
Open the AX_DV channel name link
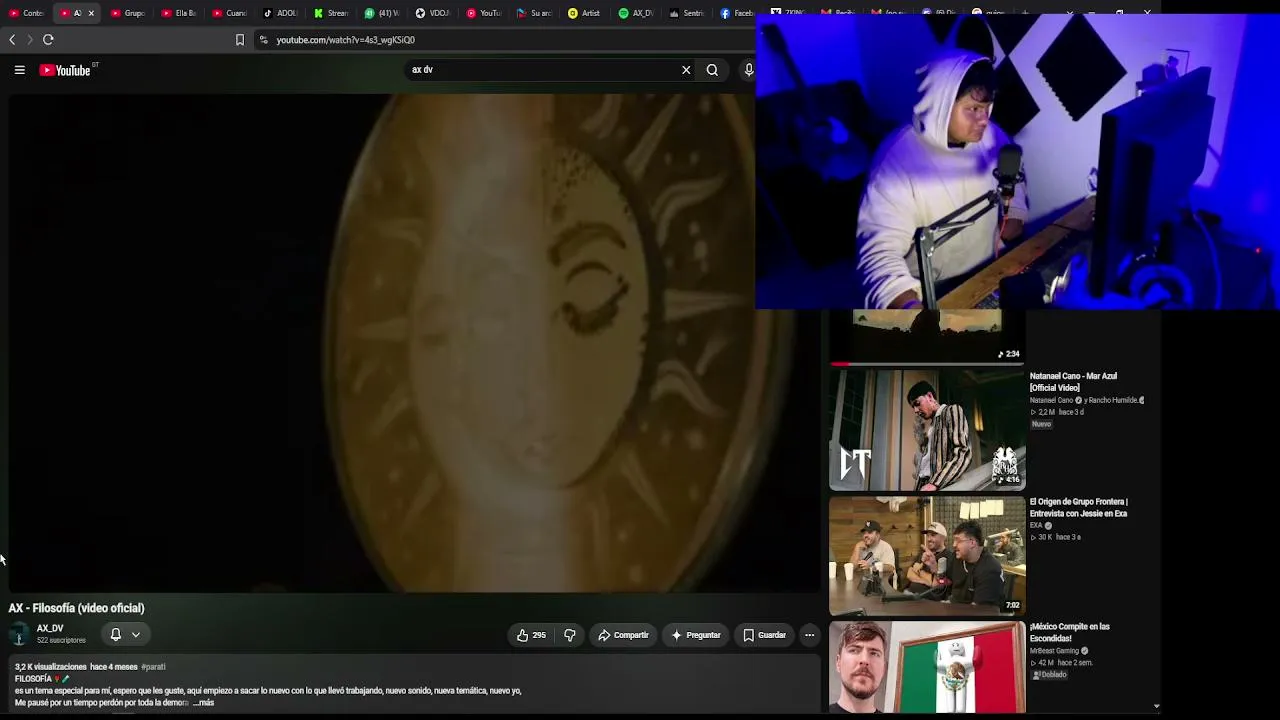click(x=50, y=628)
